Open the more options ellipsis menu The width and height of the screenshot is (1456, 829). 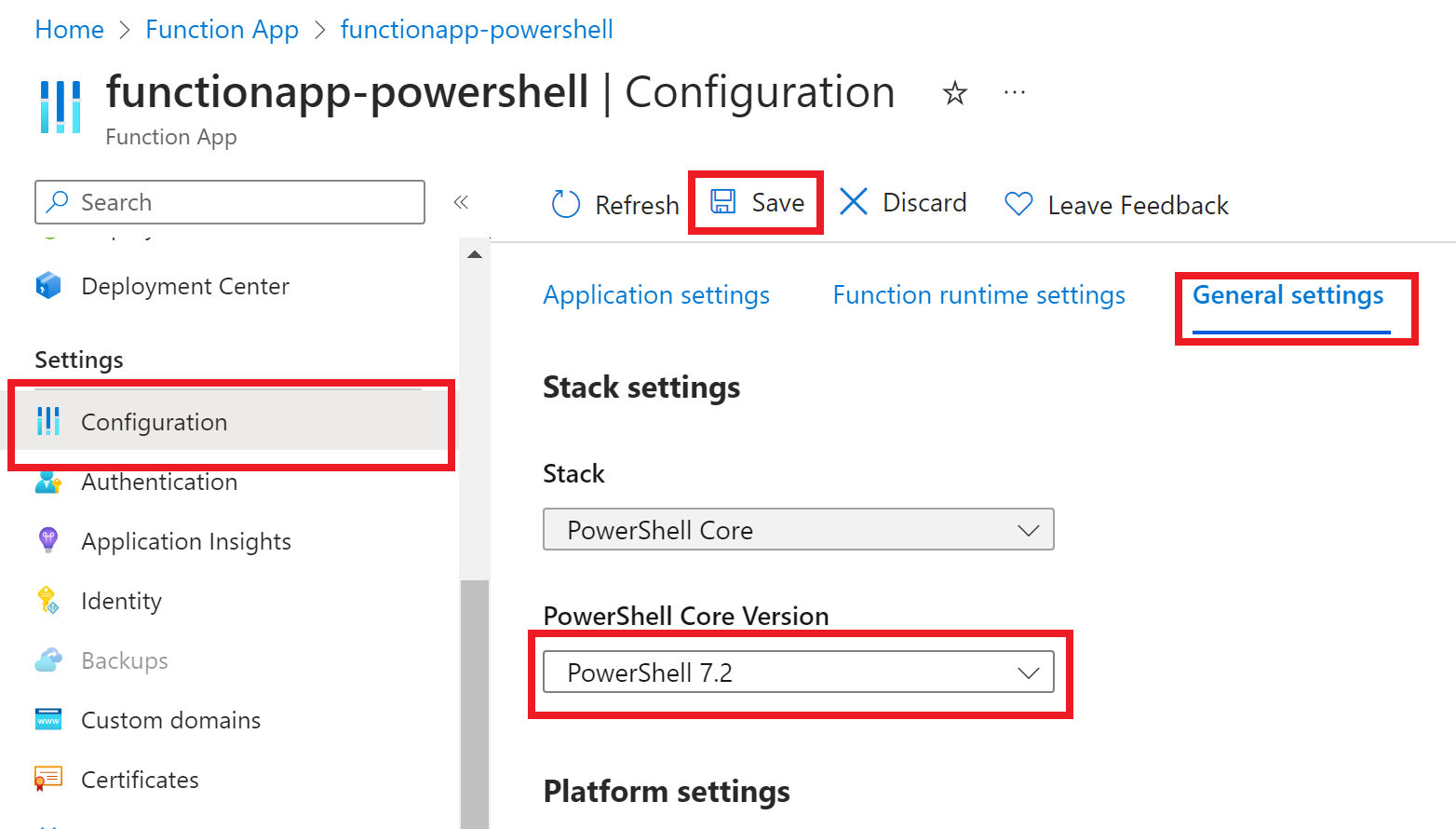point(1015,93)
